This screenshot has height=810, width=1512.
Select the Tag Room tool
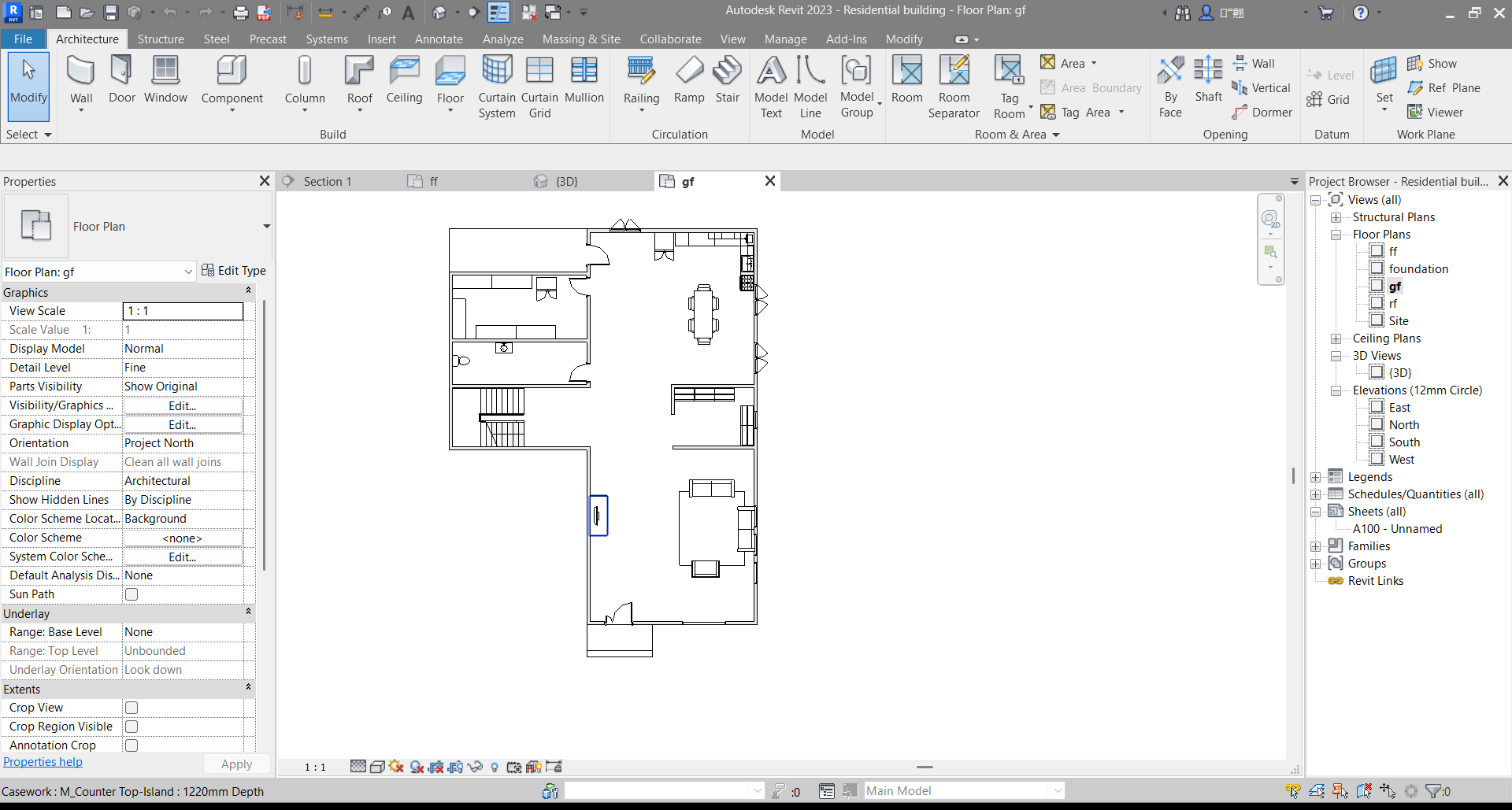coord(1010,87)
